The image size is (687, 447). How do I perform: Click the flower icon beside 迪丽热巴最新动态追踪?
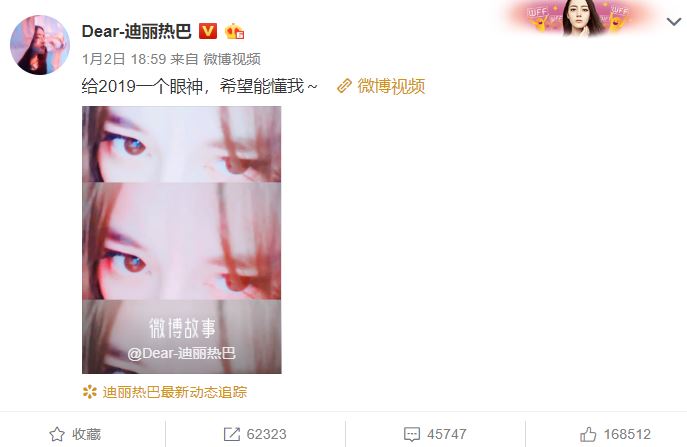[89, 391]
